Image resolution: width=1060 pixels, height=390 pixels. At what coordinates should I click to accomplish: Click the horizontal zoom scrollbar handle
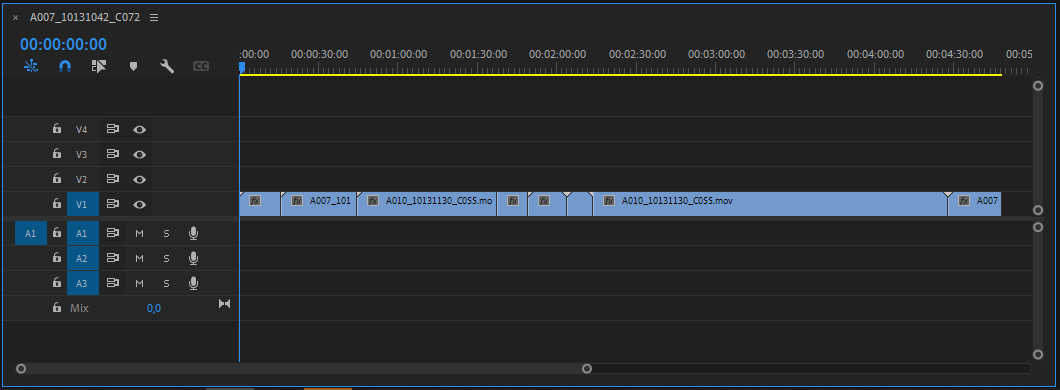pyautogui.click(x=304, y=368)
